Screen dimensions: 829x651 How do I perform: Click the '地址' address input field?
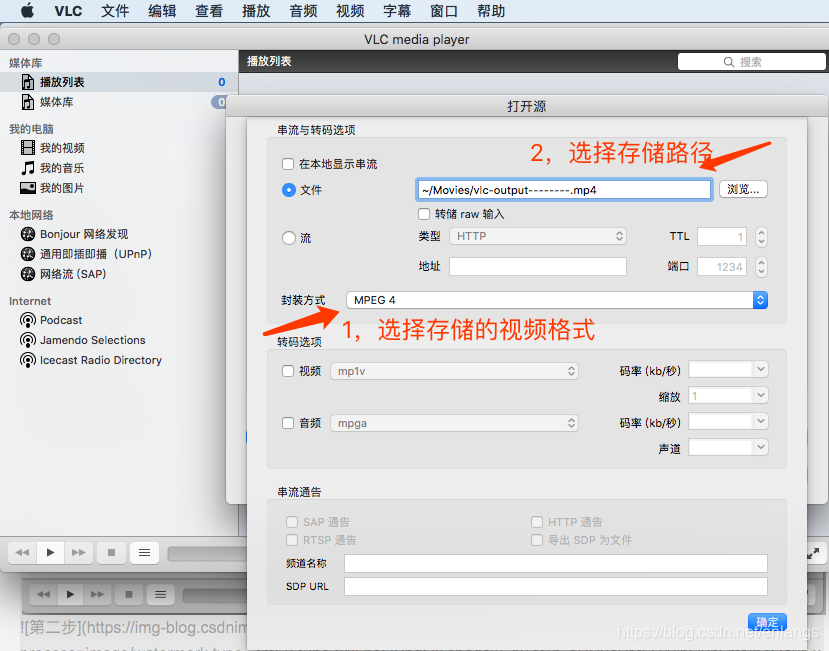(538, 267)
